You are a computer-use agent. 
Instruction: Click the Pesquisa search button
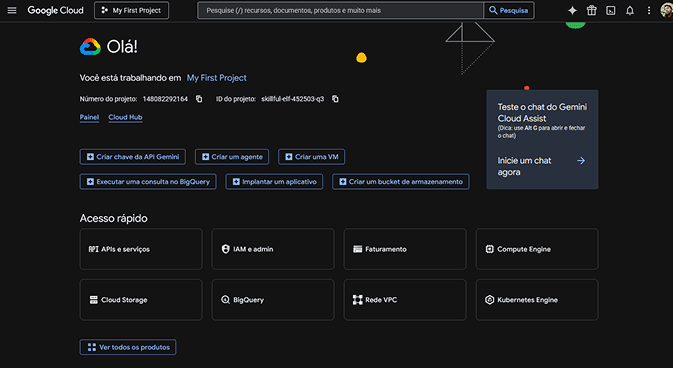tap(509, 10)
